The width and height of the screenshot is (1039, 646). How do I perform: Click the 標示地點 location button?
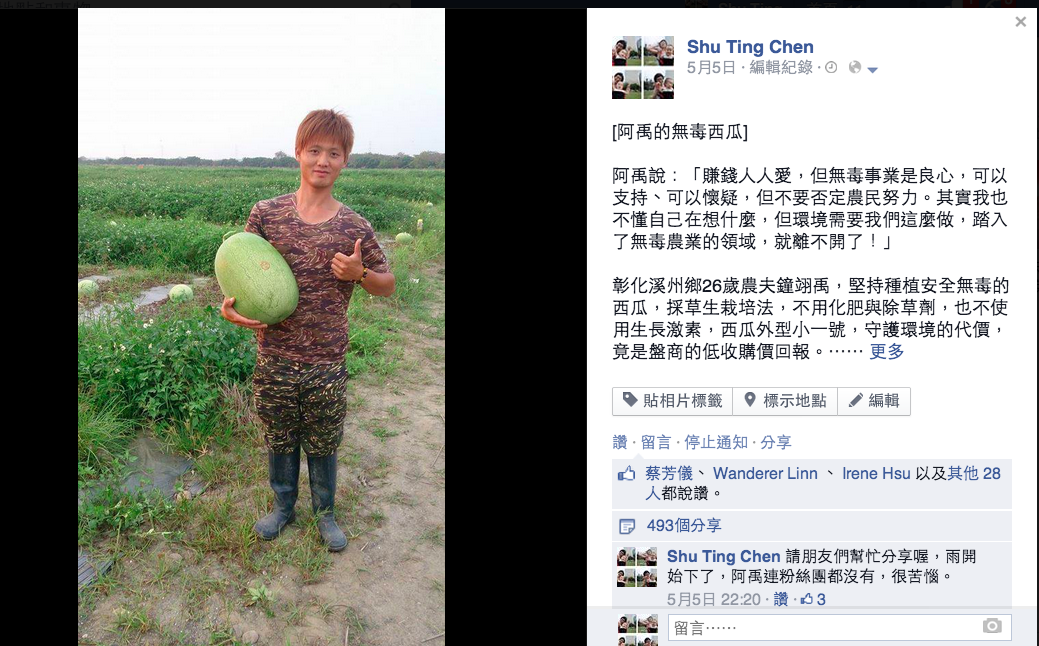785,401
